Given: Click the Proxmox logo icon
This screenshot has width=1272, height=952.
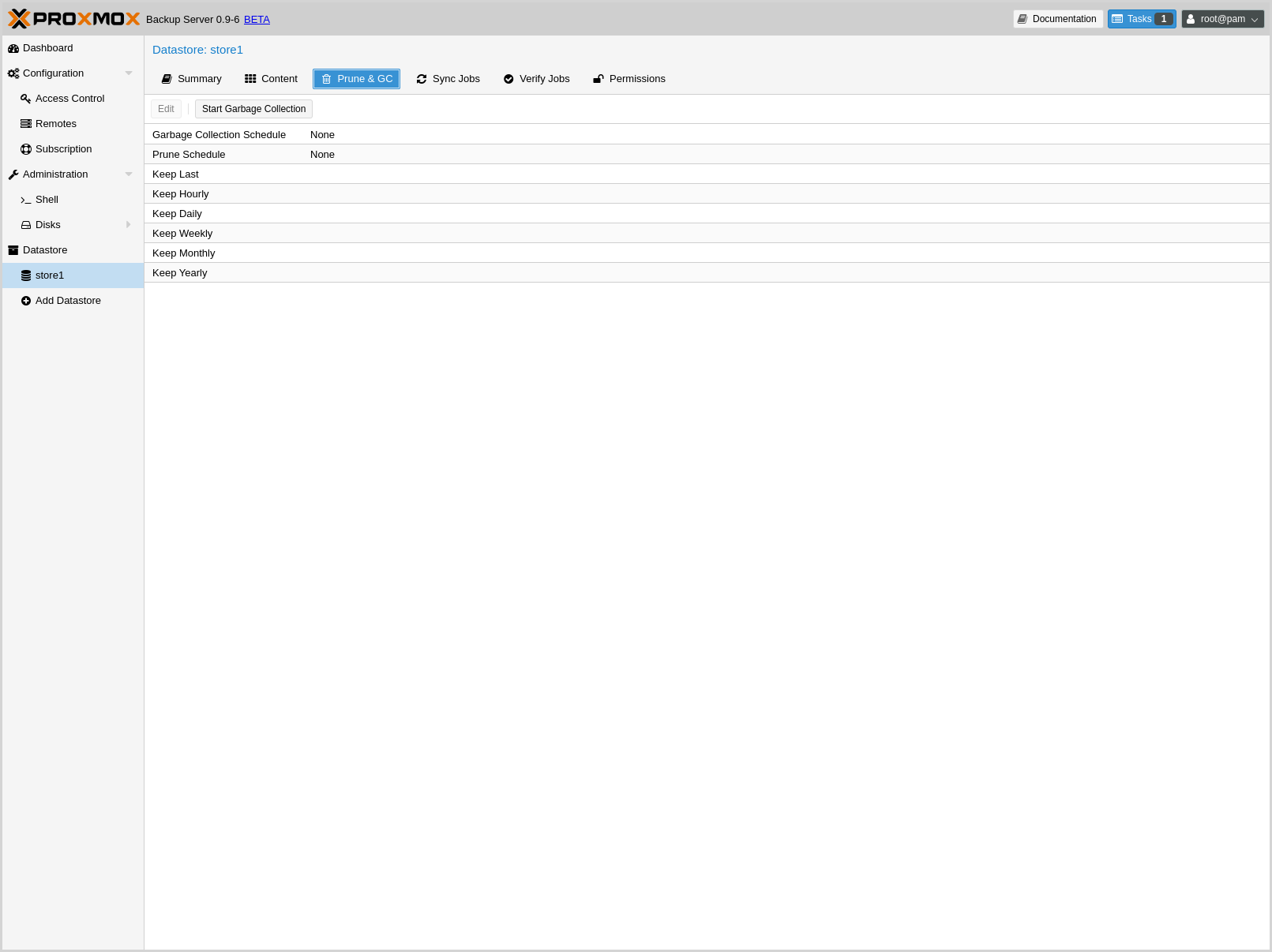Looking at the screenshot, I should pos(20,19).
